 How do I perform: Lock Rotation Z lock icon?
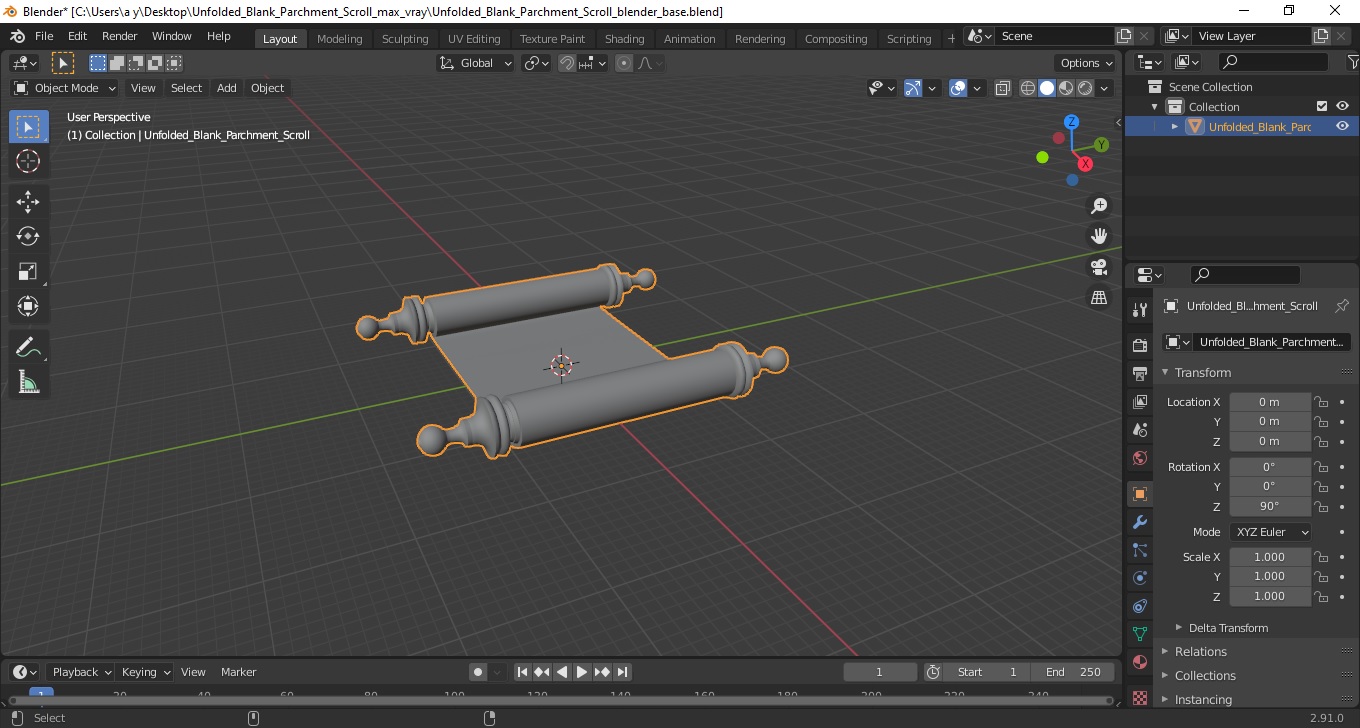[x=1321, y=506]
